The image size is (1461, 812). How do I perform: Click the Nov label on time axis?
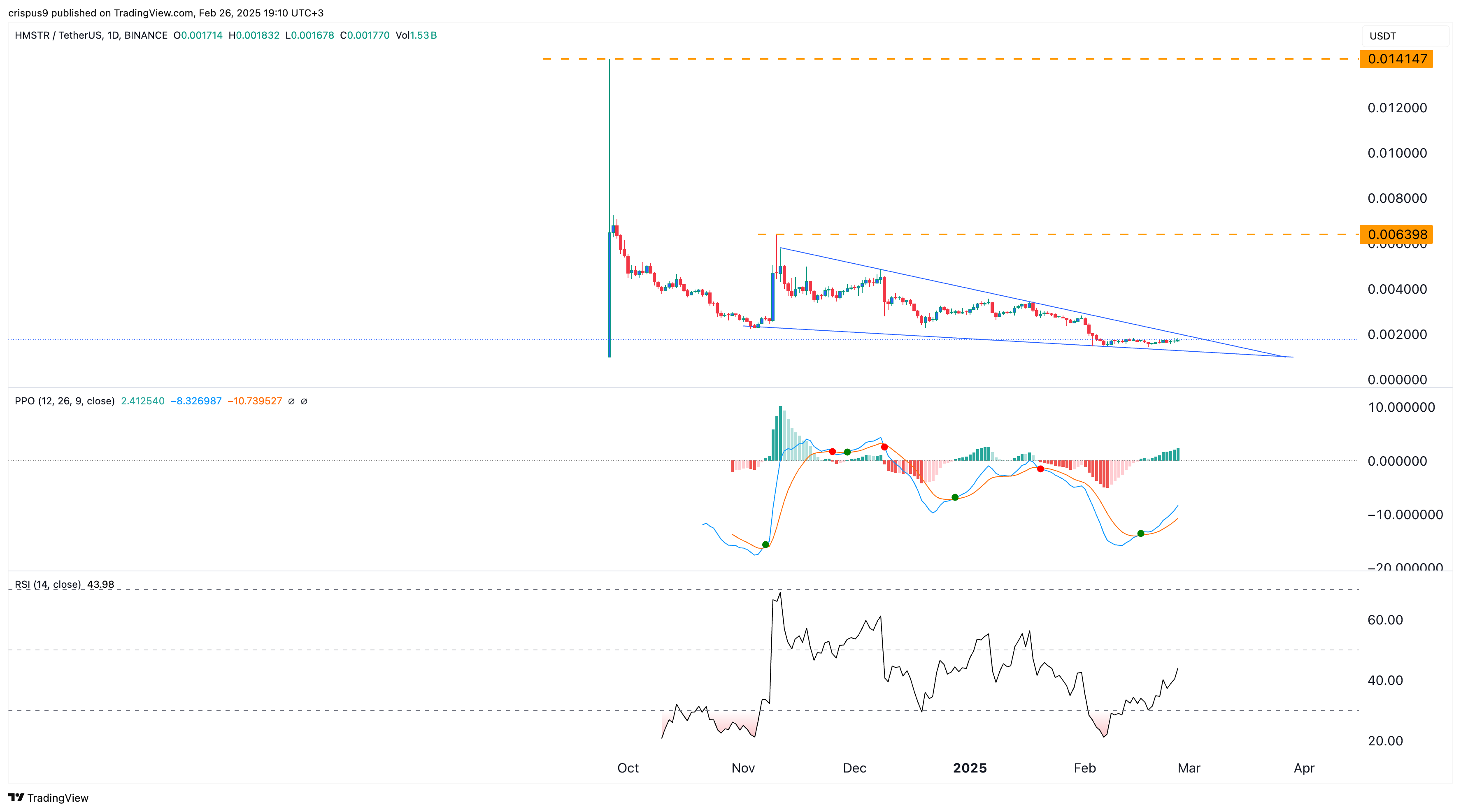click(743, 768)
